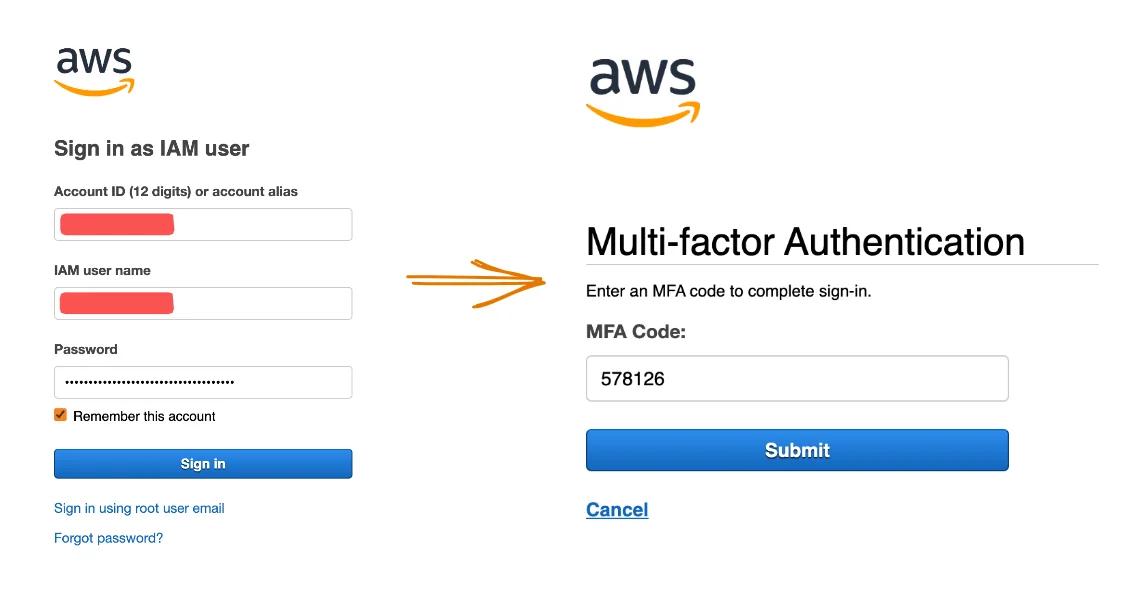1129x601 pixels.
Task: Click the Password input box
Action: coord(203,382)
